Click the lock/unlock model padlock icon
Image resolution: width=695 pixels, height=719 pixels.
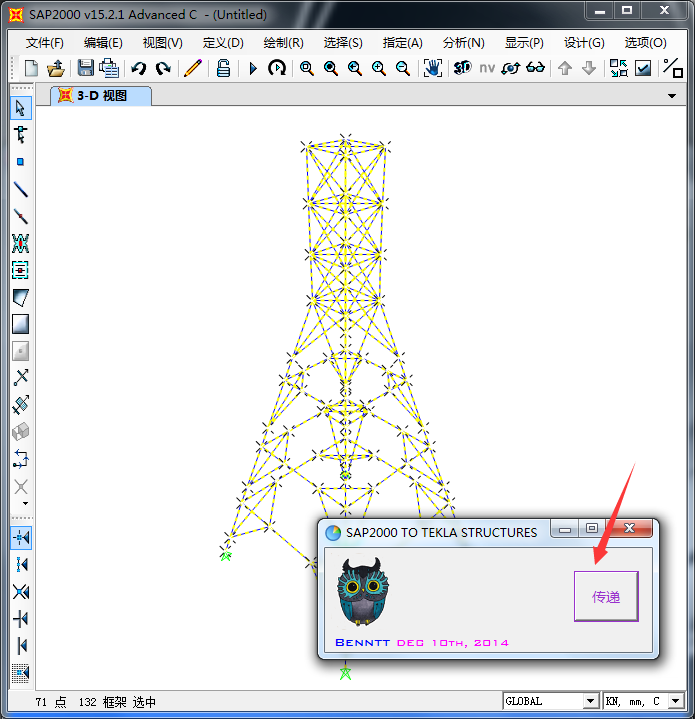(x=223, y=68)
